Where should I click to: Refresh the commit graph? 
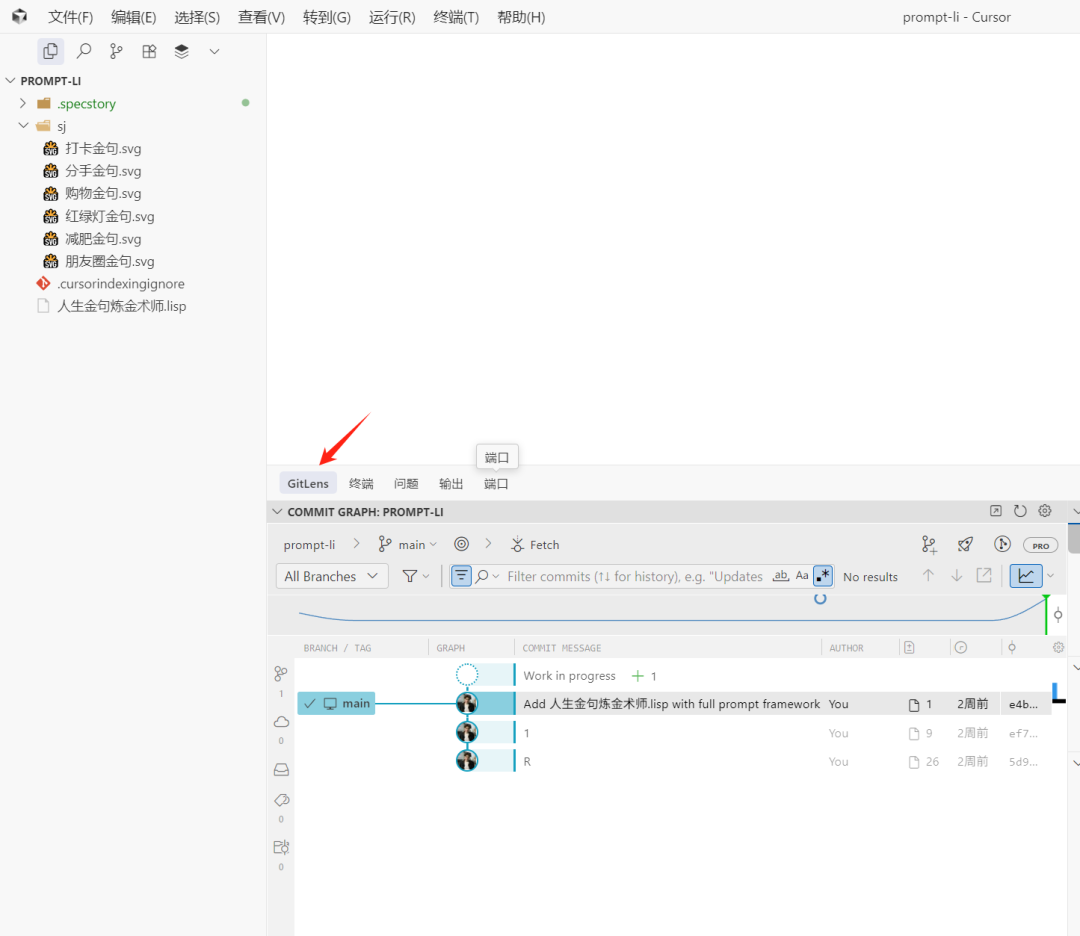[1020, 511]
